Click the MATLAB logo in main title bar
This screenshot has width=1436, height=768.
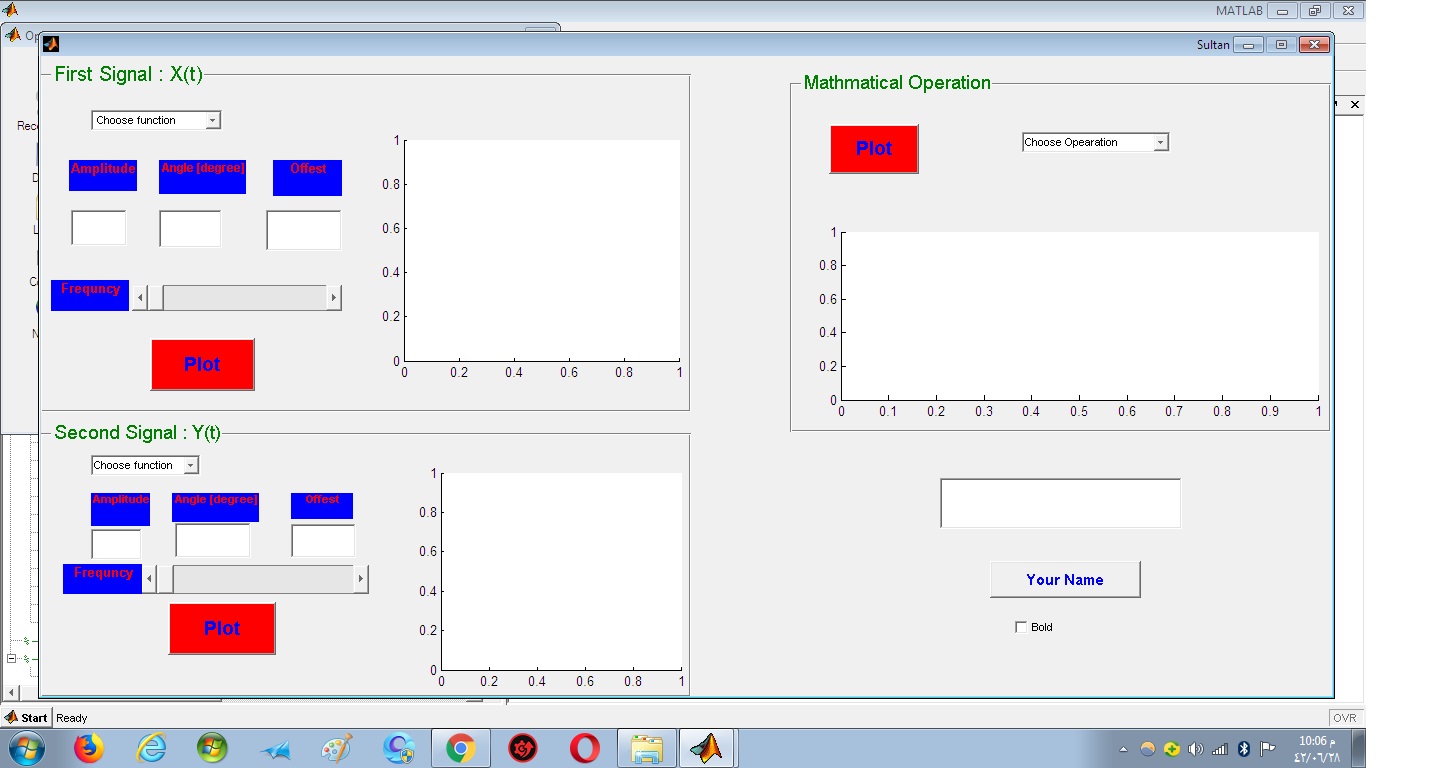point(11,10)
